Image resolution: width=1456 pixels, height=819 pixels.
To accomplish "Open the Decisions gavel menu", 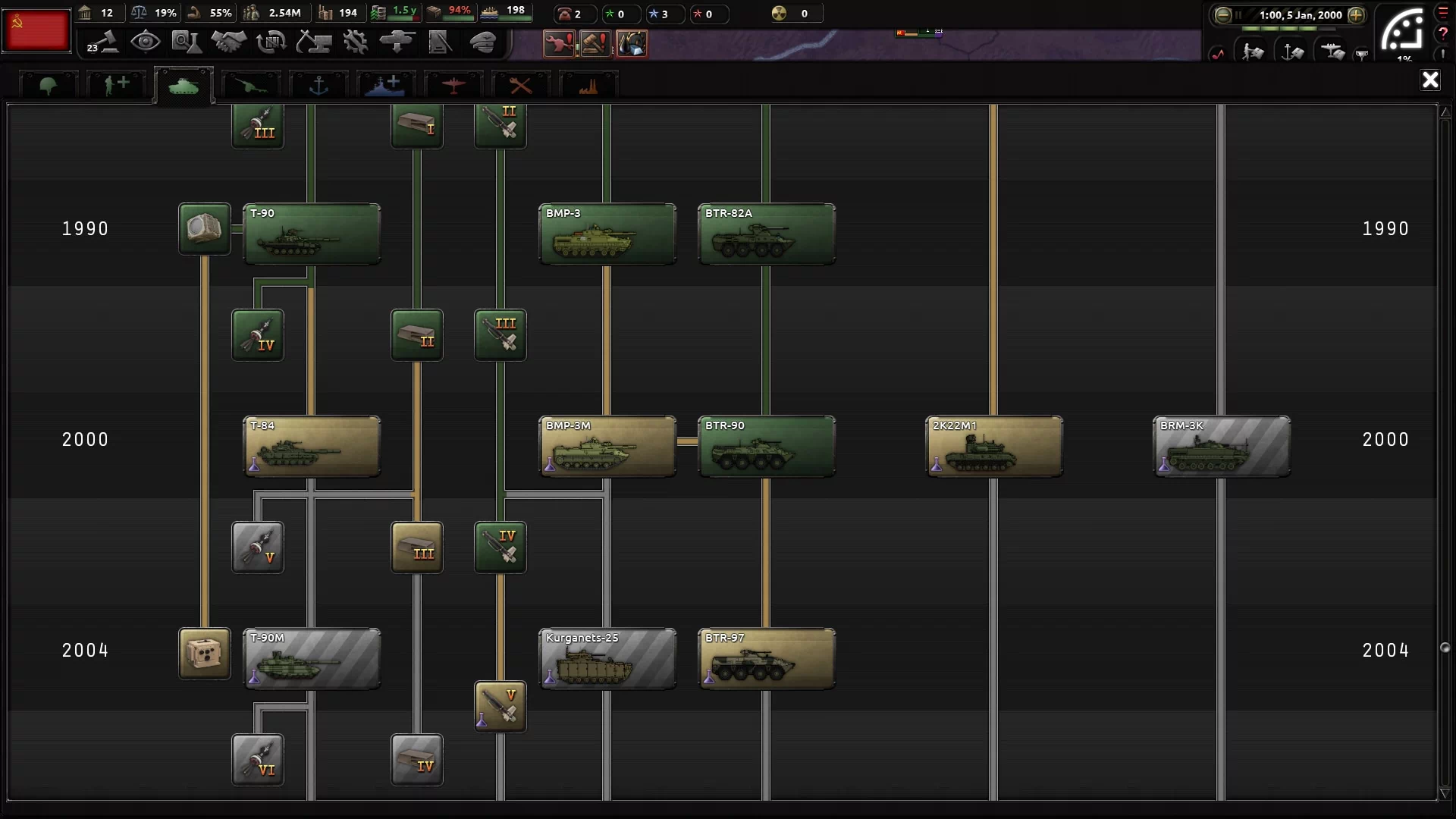I will coord(104,42).
